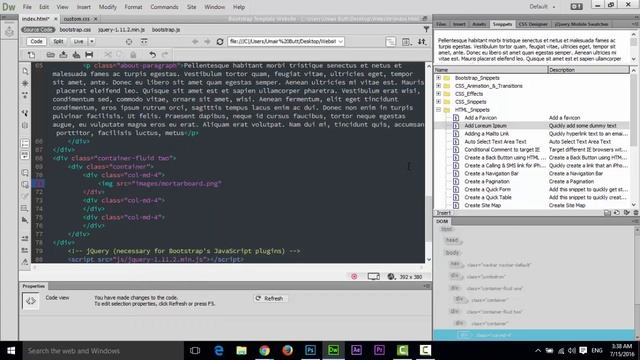The width and height of the screenshot is (640, 360).
Task: Open the Inspect target circle icon
Action: pyautogui.click(x=129, y=42)
